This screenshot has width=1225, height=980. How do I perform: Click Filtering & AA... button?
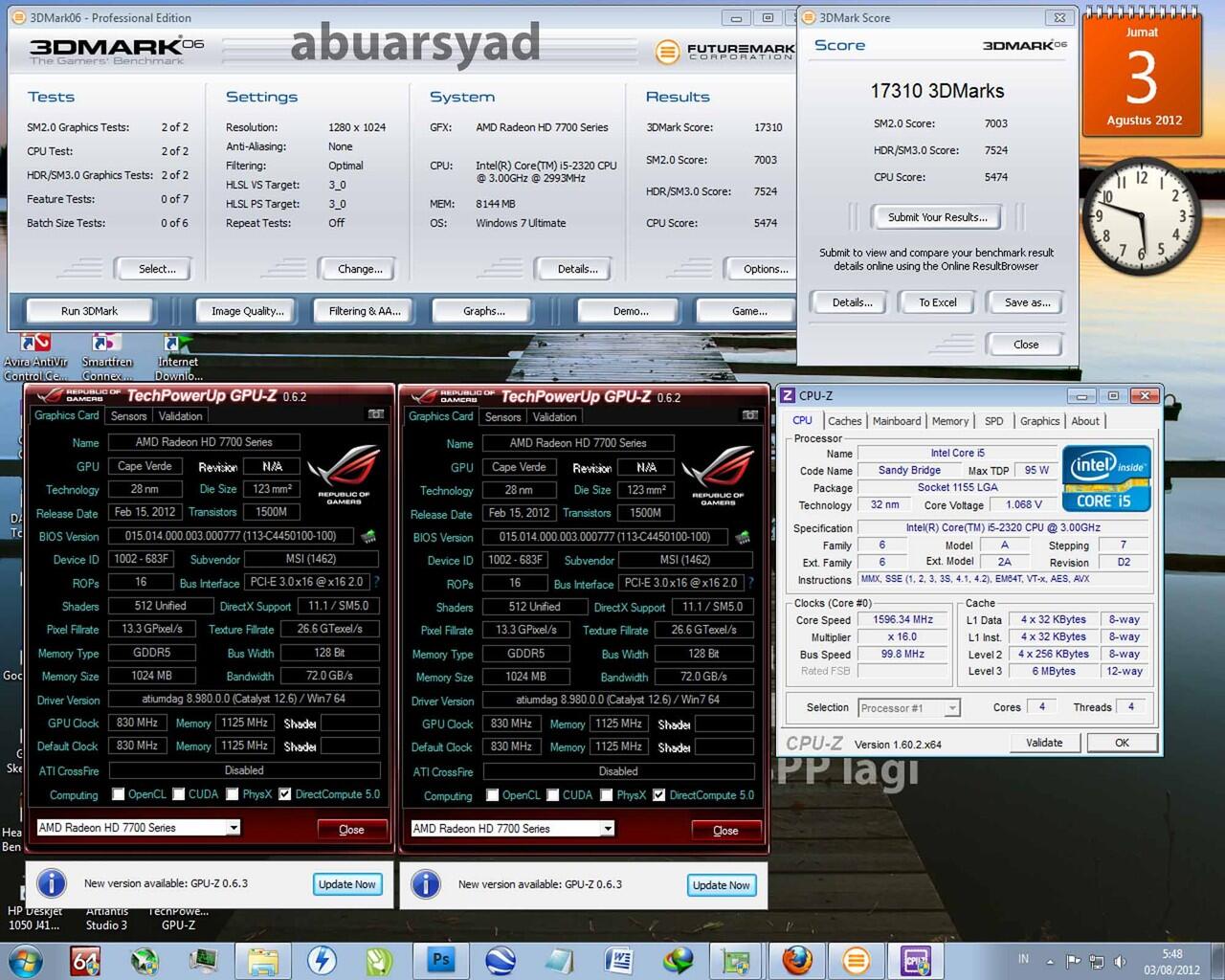tap(365, 311)
